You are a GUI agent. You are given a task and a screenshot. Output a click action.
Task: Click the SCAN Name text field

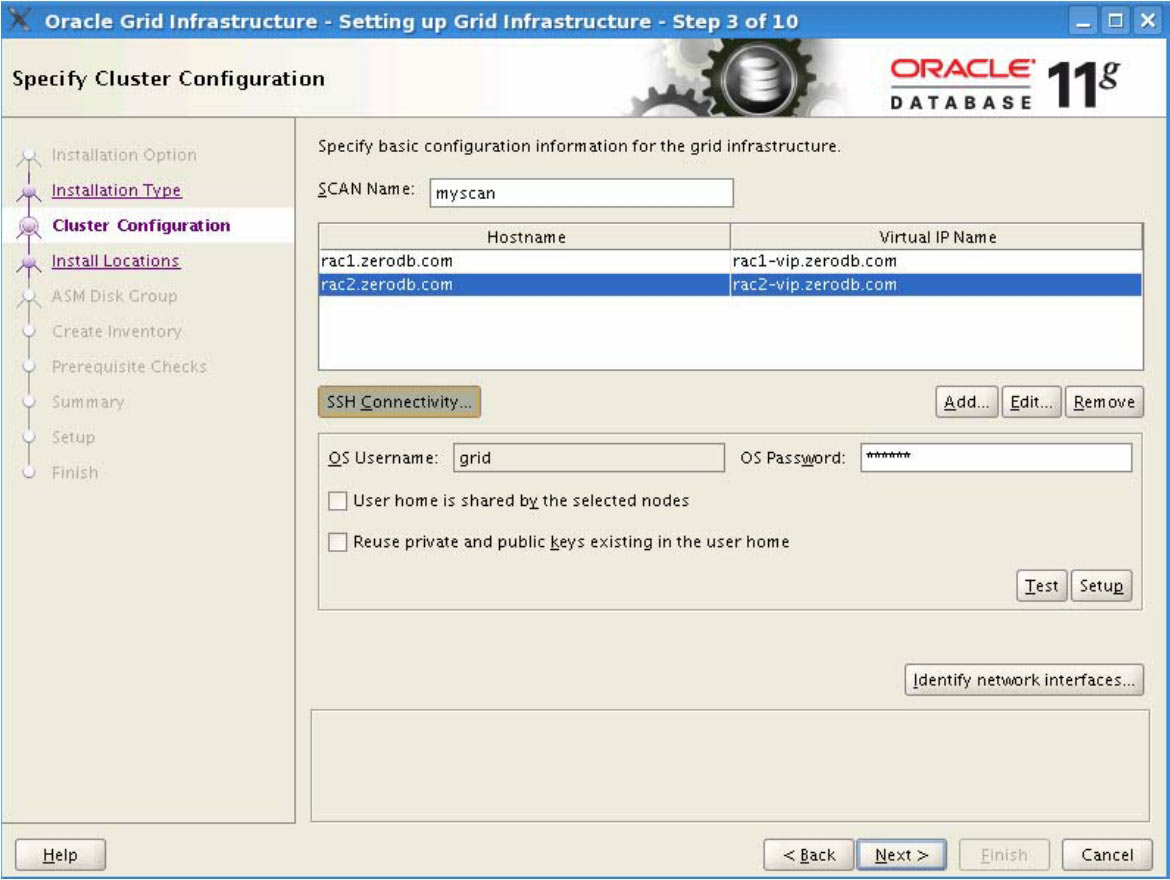(581, 193)
